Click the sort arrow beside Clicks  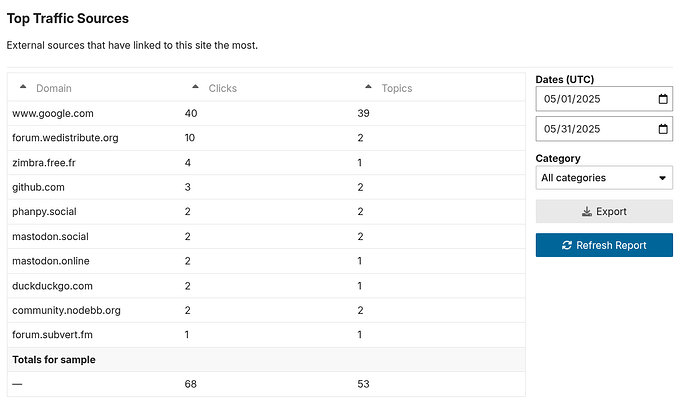pyautogui.click(x=195, y=87)
